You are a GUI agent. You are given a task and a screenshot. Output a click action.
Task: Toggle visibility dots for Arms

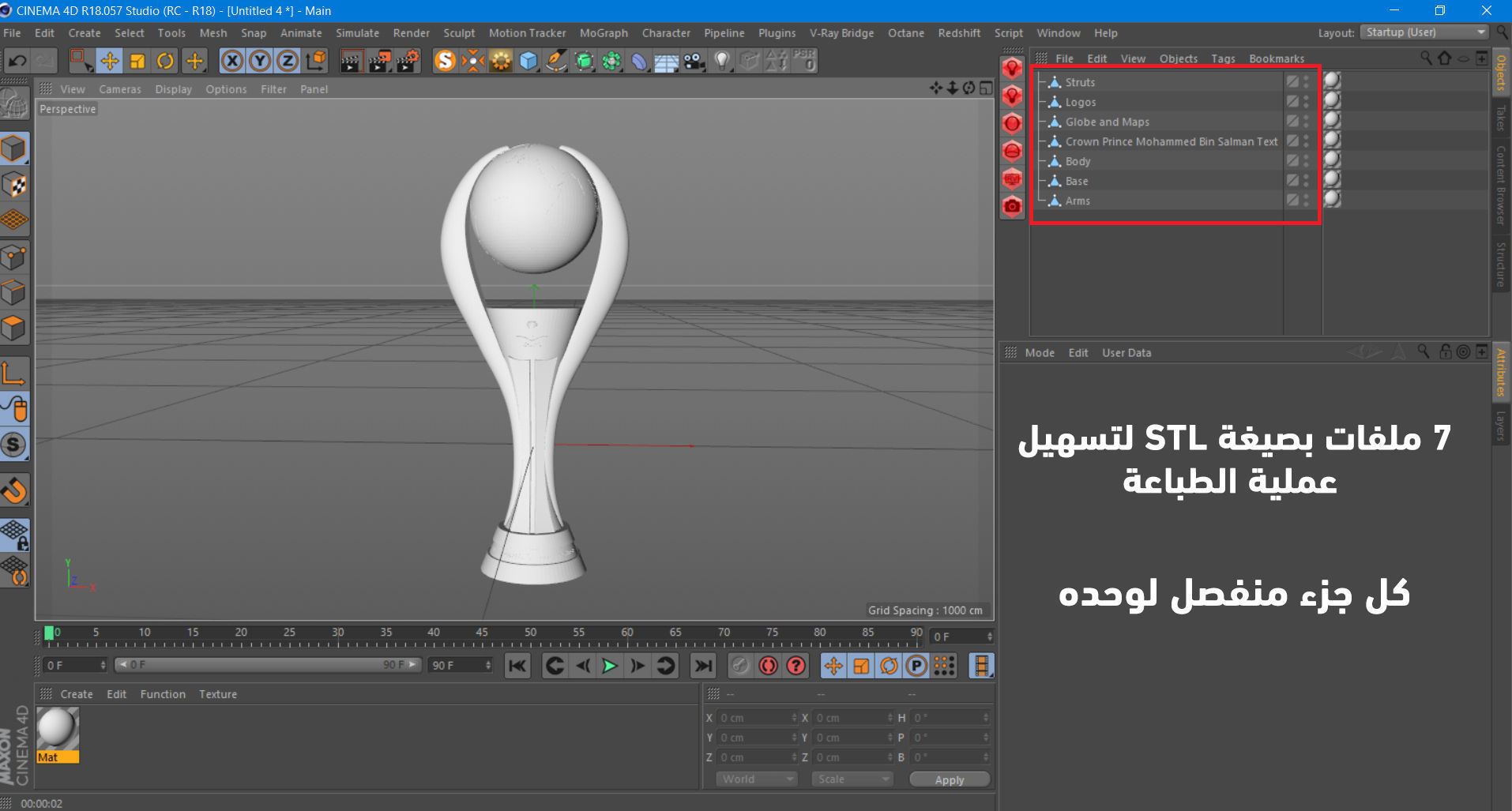point(1306,201)
